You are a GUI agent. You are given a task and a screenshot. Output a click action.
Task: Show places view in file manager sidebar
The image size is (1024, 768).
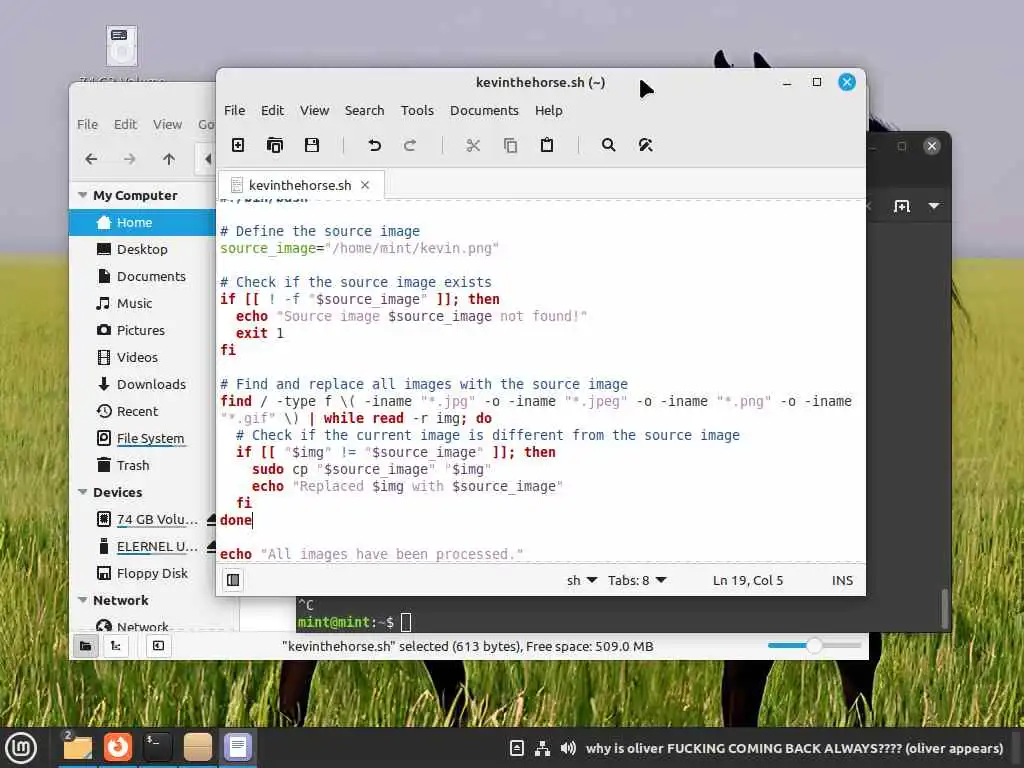[x=86, y=646]
